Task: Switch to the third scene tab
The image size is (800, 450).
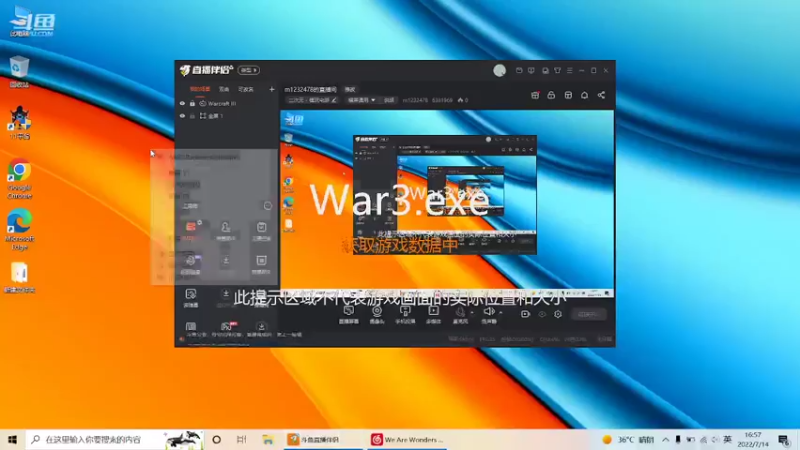Action: (x=246, y=89)
